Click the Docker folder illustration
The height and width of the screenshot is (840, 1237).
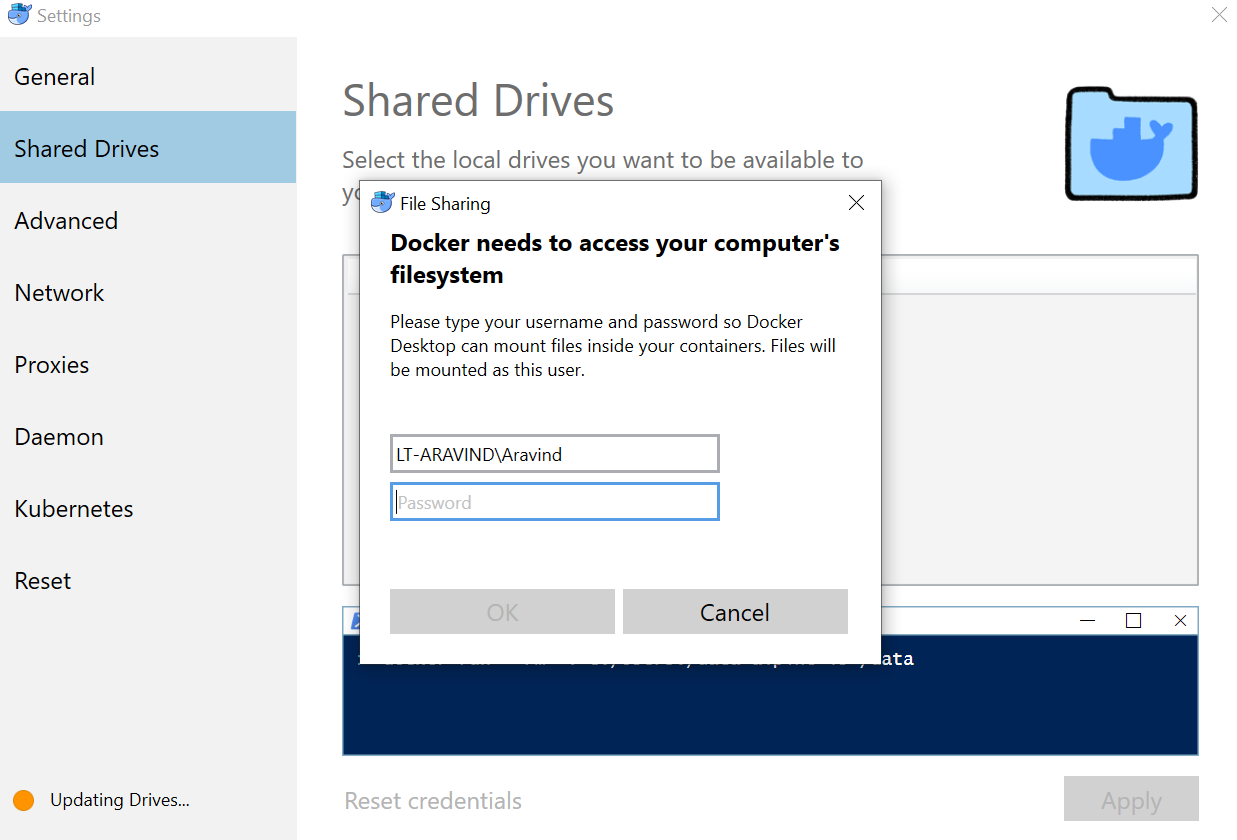tap(1130, 142)
